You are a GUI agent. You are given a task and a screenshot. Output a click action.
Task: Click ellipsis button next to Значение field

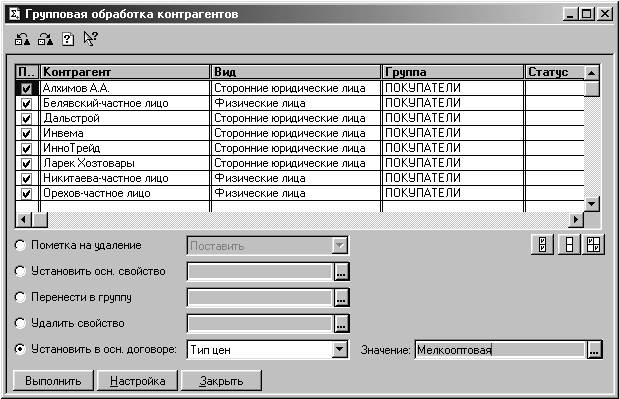(595, 350)
